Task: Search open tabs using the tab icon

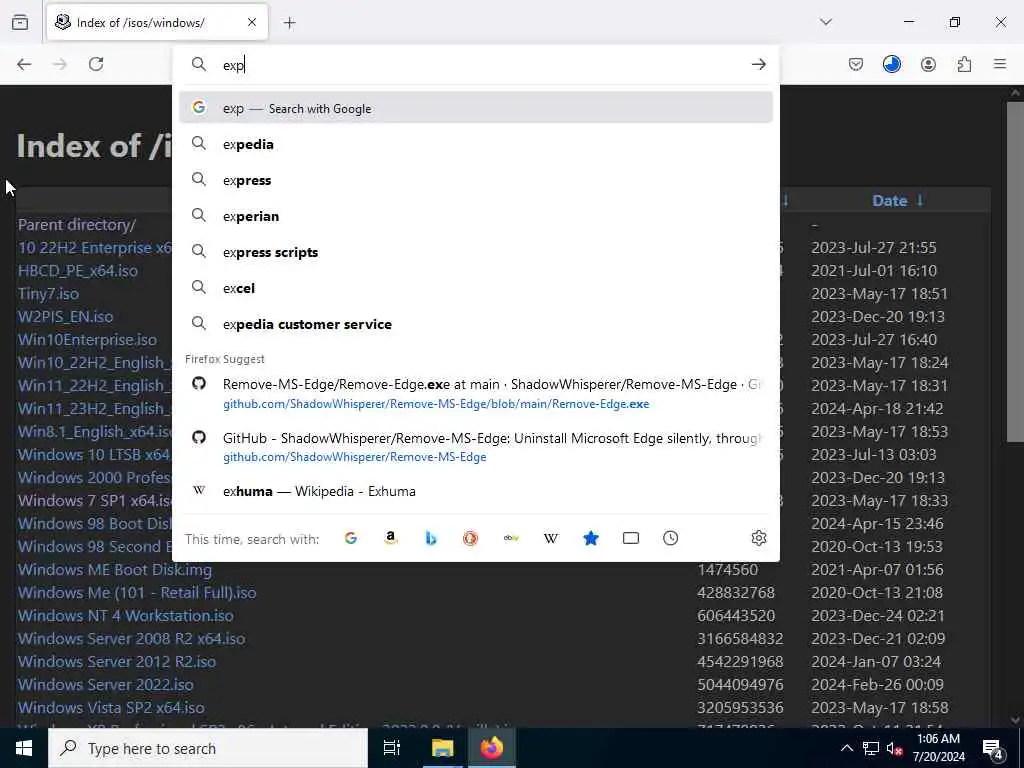Action: (x=630, y=538)
